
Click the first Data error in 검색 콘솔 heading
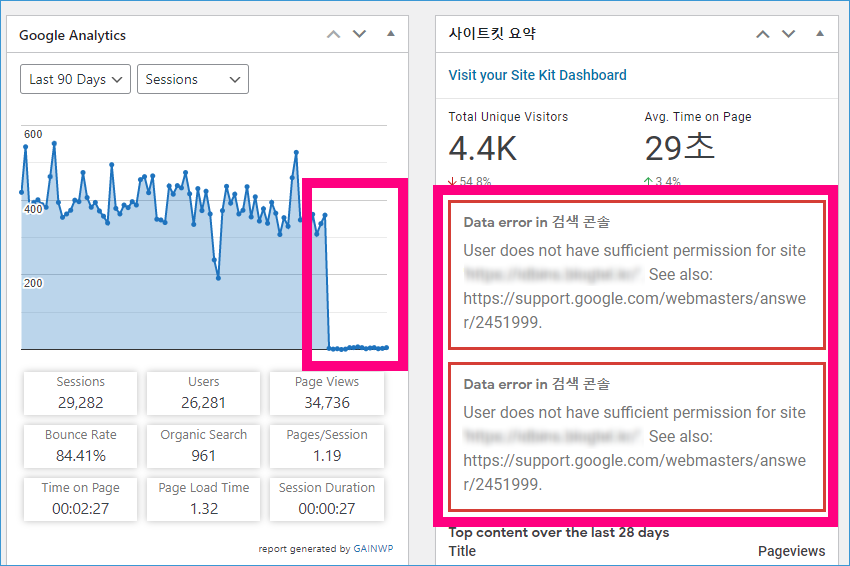click(537, 222)
